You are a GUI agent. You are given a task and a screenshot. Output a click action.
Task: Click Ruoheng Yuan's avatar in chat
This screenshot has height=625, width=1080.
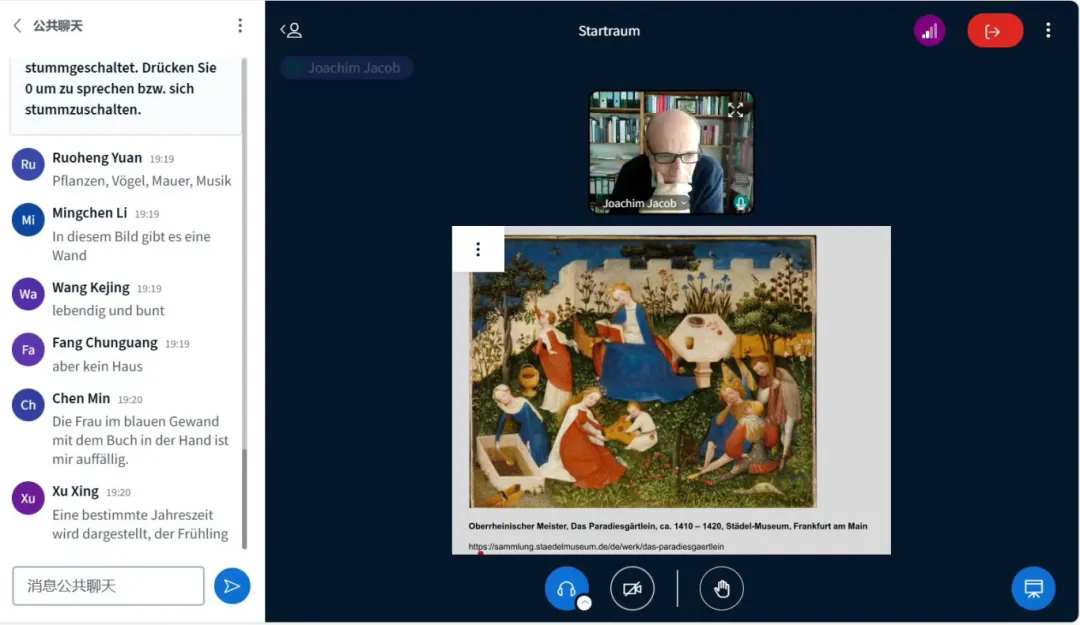[x=28, y=165]
